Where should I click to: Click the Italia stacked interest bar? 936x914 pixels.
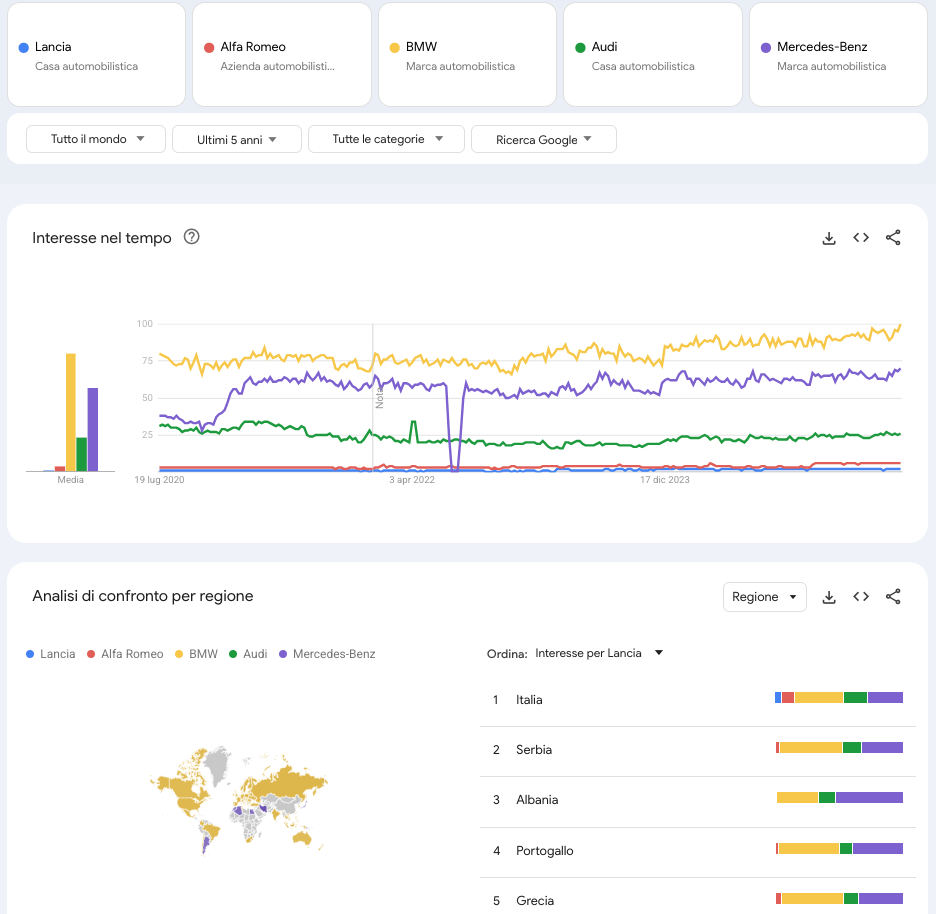[839, 697]
